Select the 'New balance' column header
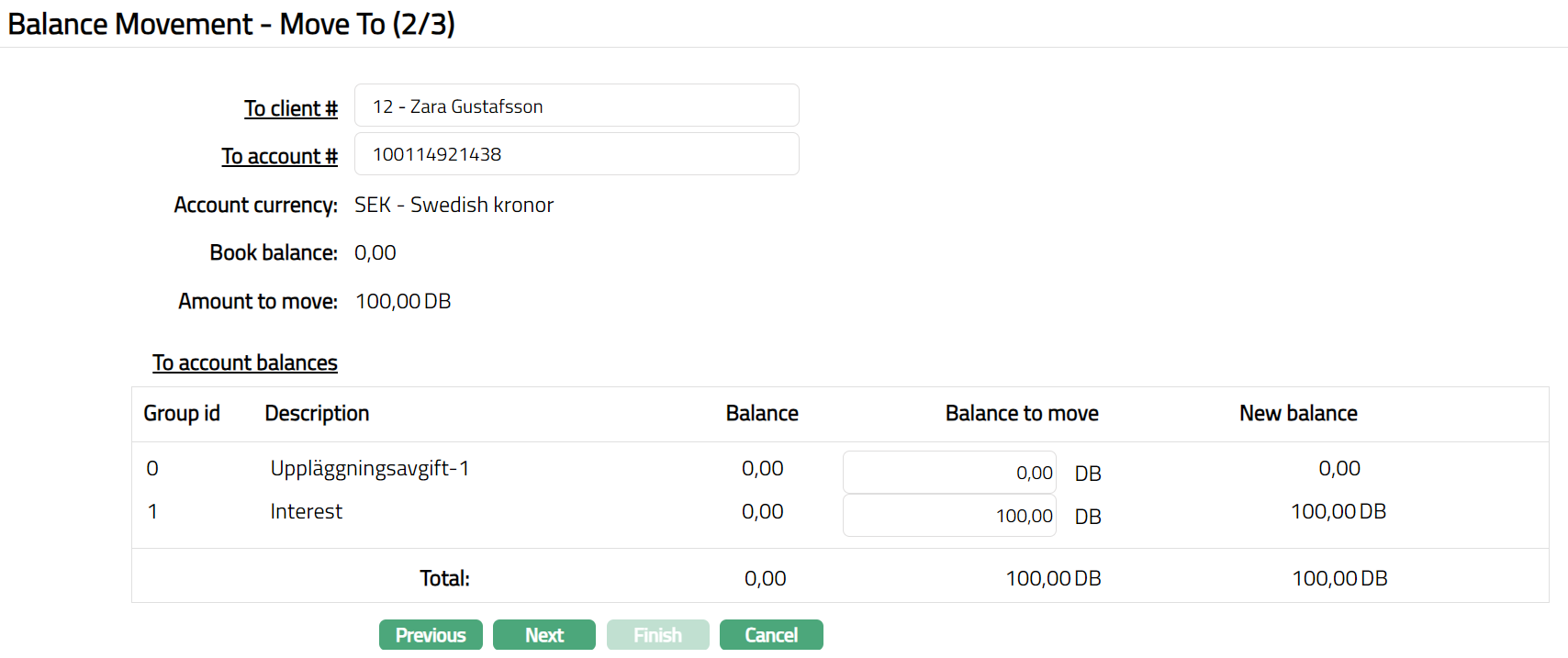 [1297, 413]
